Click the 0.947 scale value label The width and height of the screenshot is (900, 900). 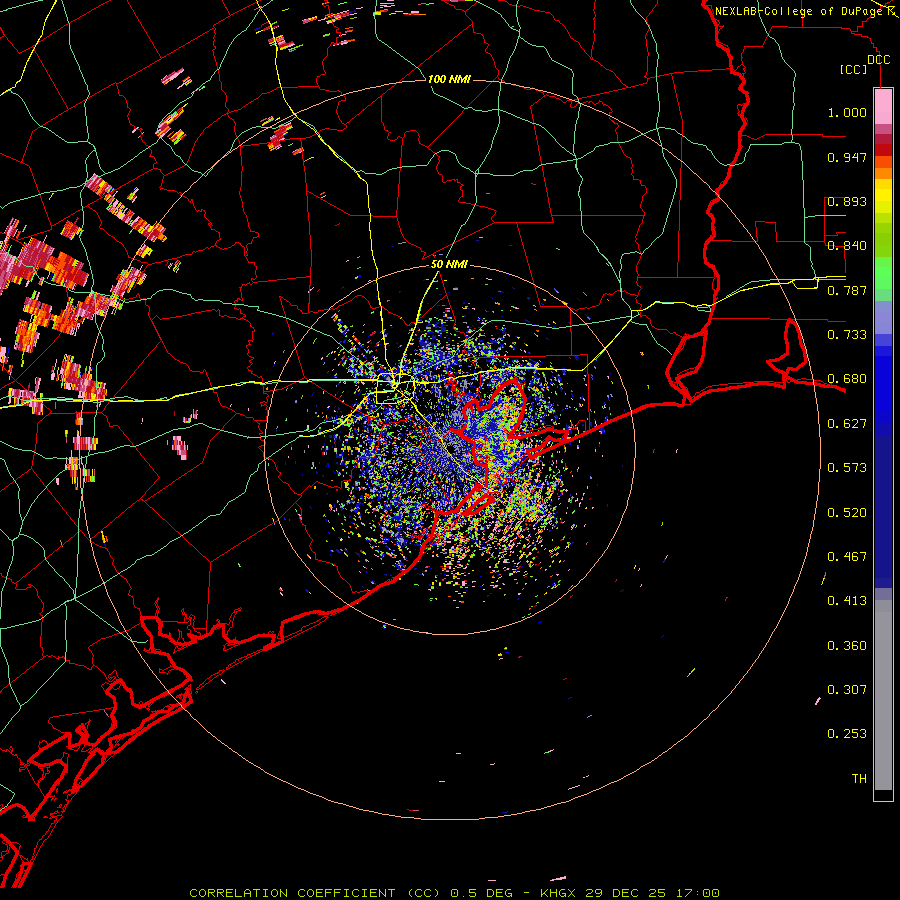click(x=847, y=157)
